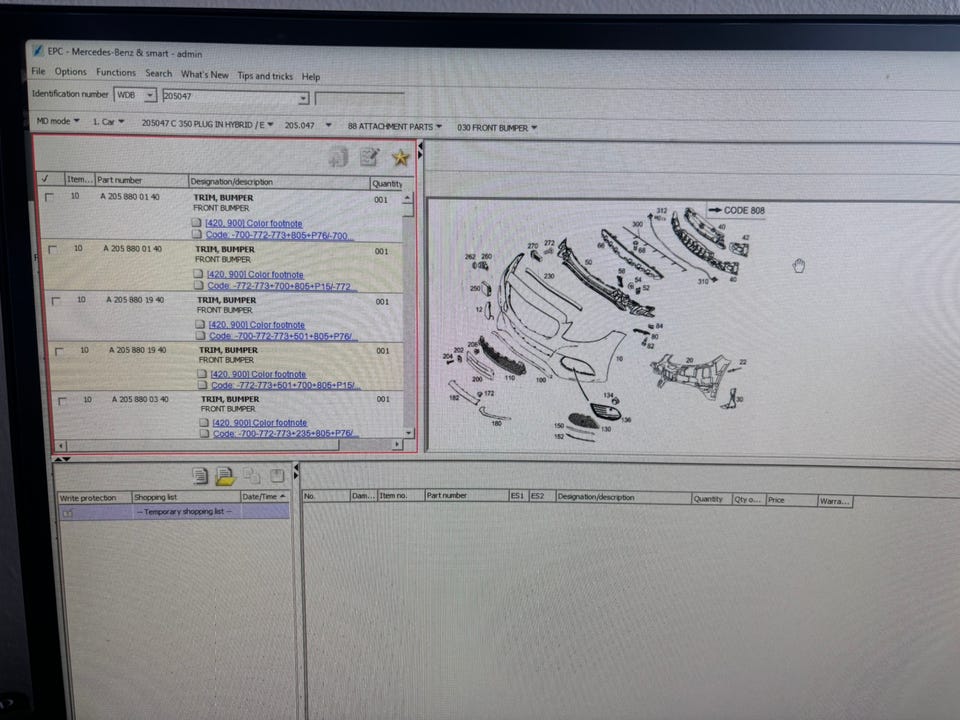Tick checkbox for row with Code -700-772-773+805+P76/-700

pyautogui.click(x=49, y=197)
